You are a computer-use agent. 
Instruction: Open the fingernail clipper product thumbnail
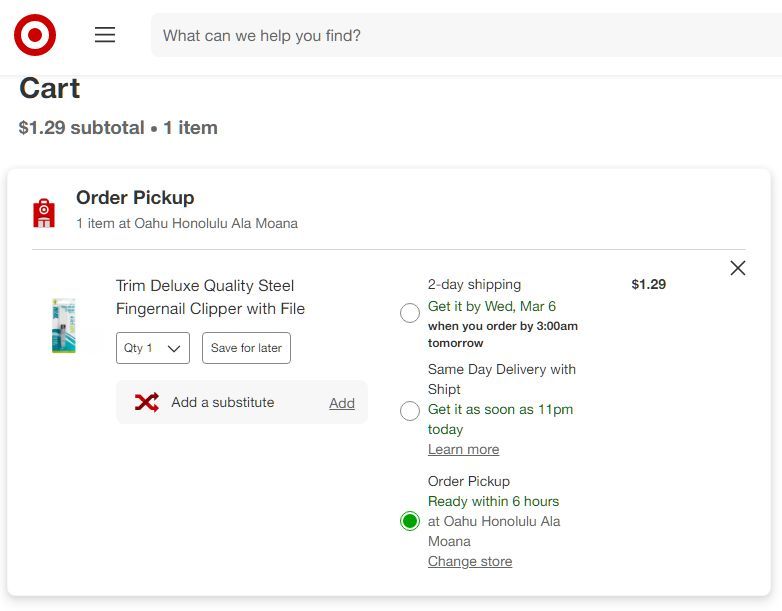pos(64,325)
